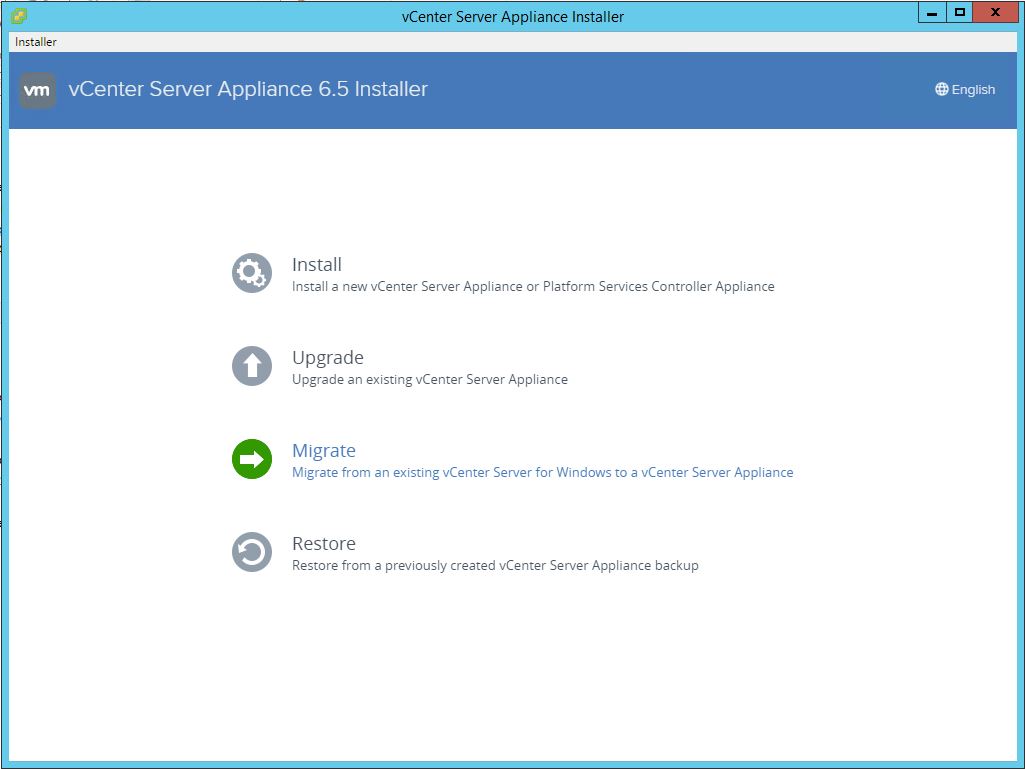The width and height of the screenshot is (1025, 769).
Task: Click the globe language icon
Action: click(941, 89)
